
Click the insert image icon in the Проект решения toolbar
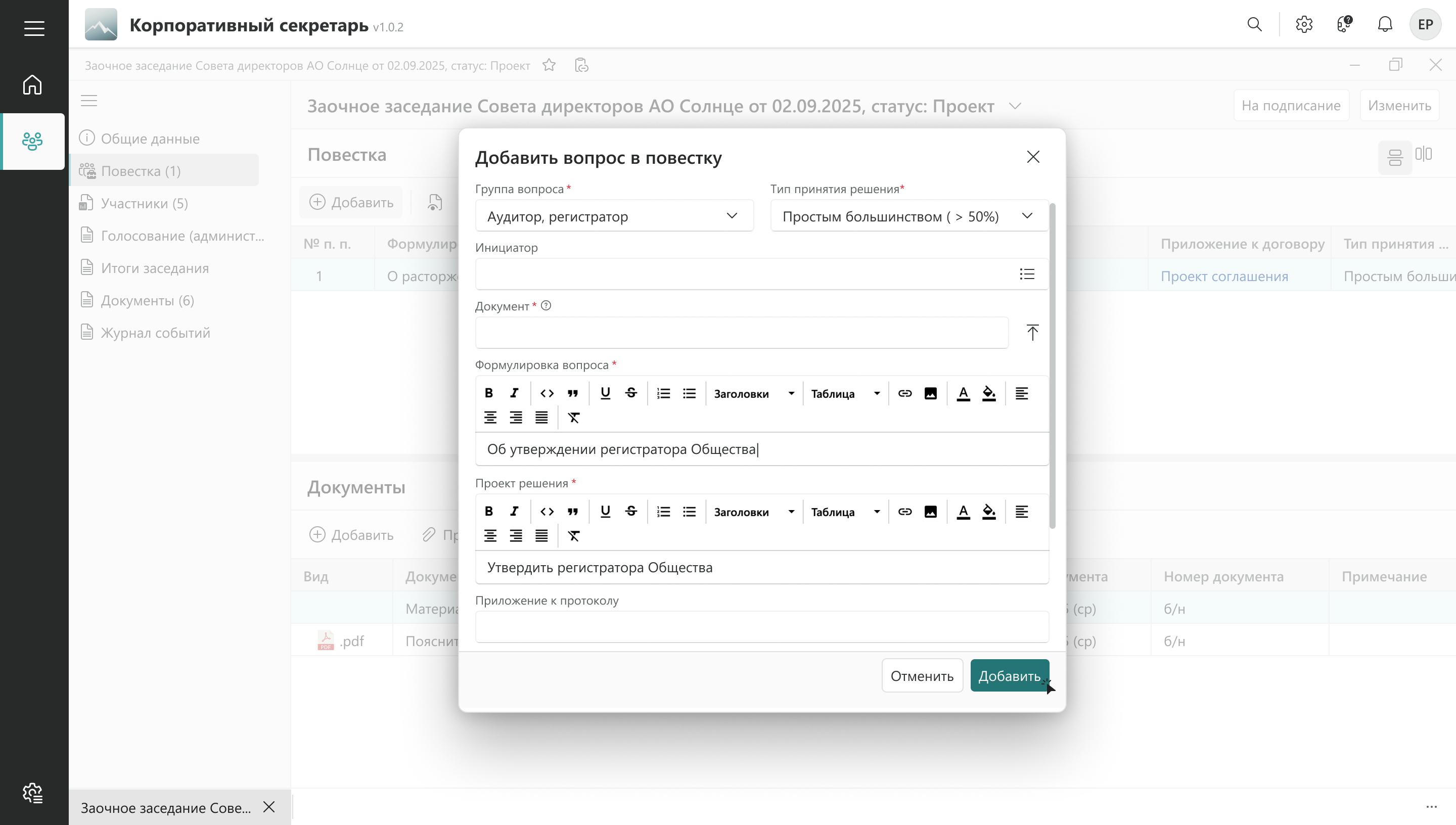pyautogui.click(x=930, y=512)
